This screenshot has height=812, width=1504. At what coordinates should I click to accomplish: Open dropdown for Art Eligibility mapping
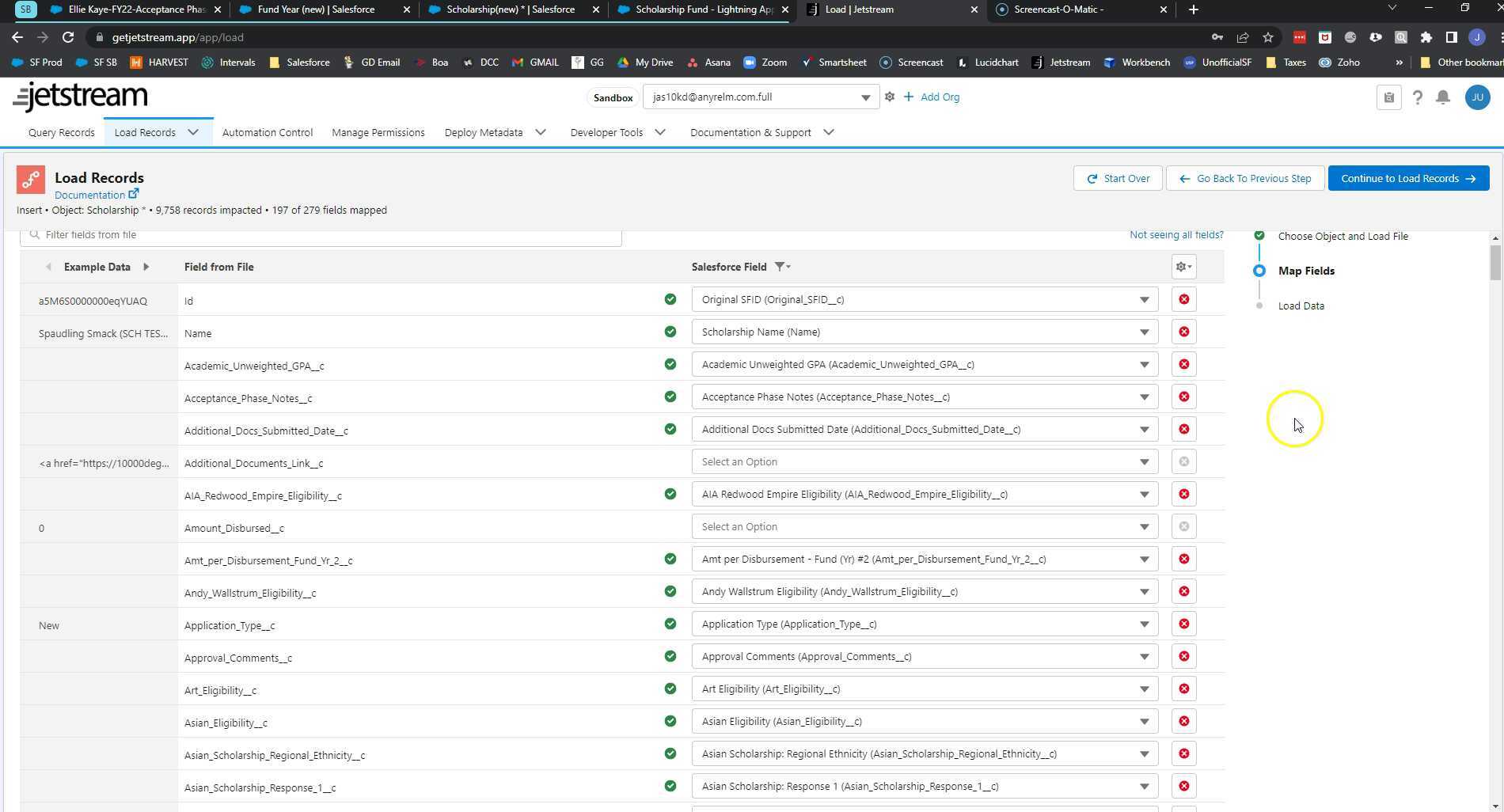pos(925,689)
